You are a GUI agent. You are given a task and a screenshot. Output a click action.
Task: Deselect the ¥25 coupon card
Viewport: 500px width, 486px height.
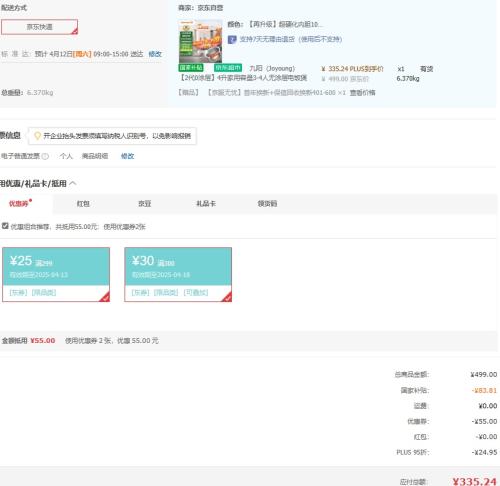[x=56, y=275]
